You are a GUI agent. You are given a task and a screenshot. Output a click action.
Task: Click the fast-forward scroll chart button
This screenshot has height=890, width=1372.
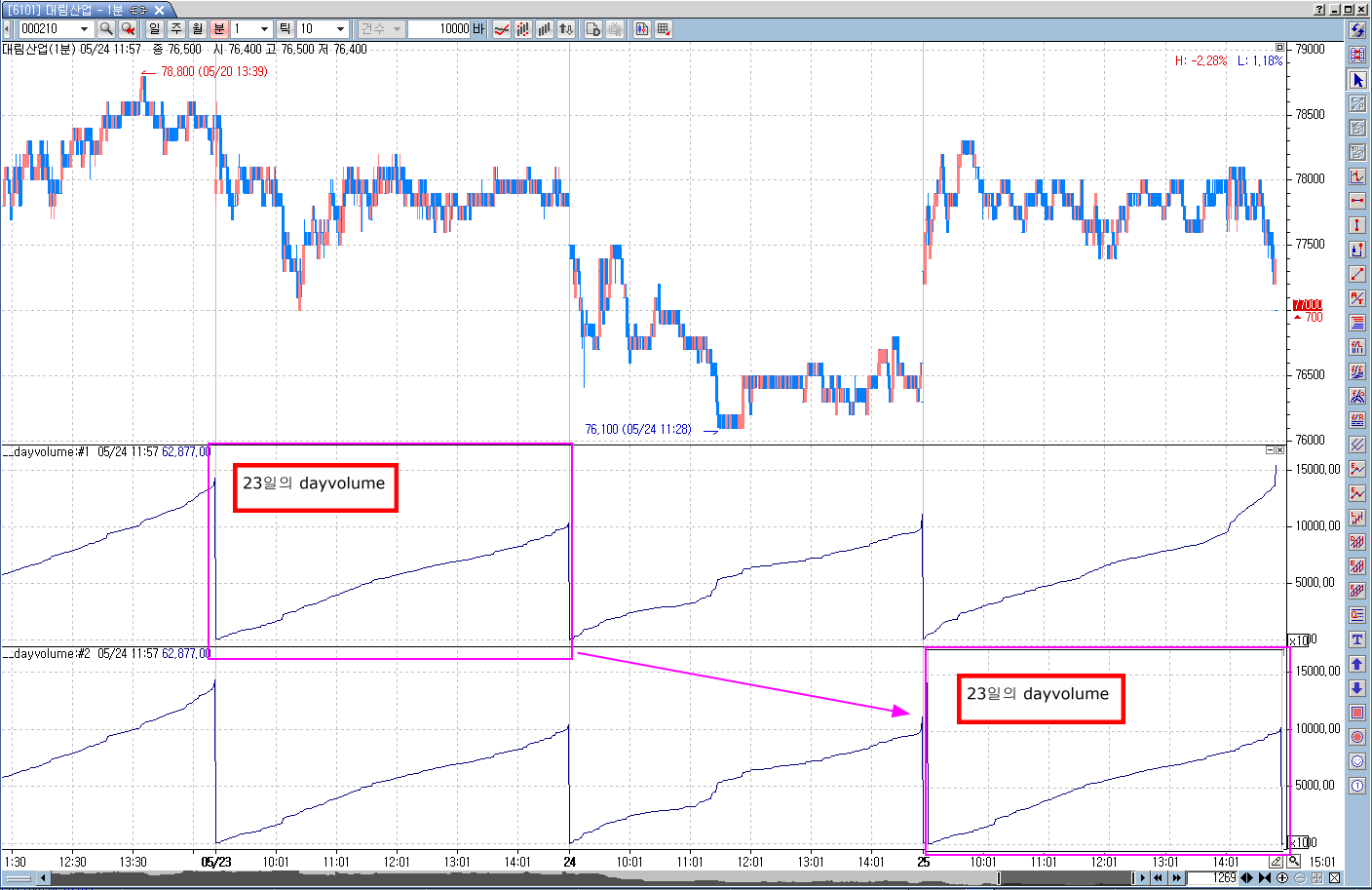[1177, 878]
